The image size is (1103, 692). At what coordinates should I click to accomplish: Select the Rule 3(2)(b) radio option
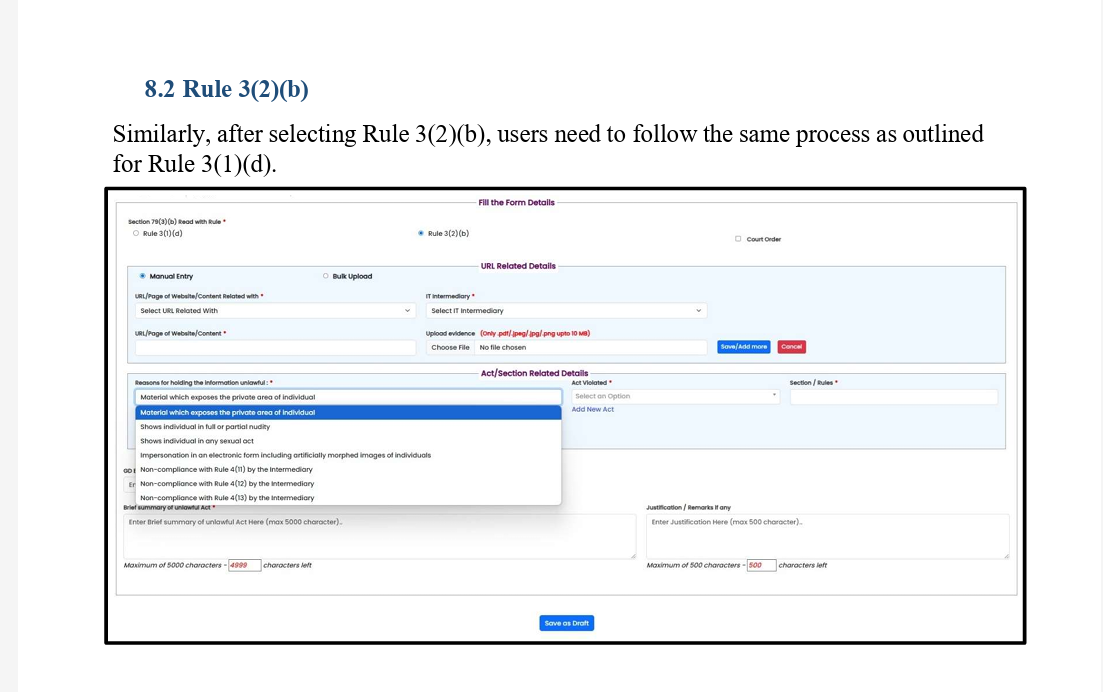[x=420, y=233]
